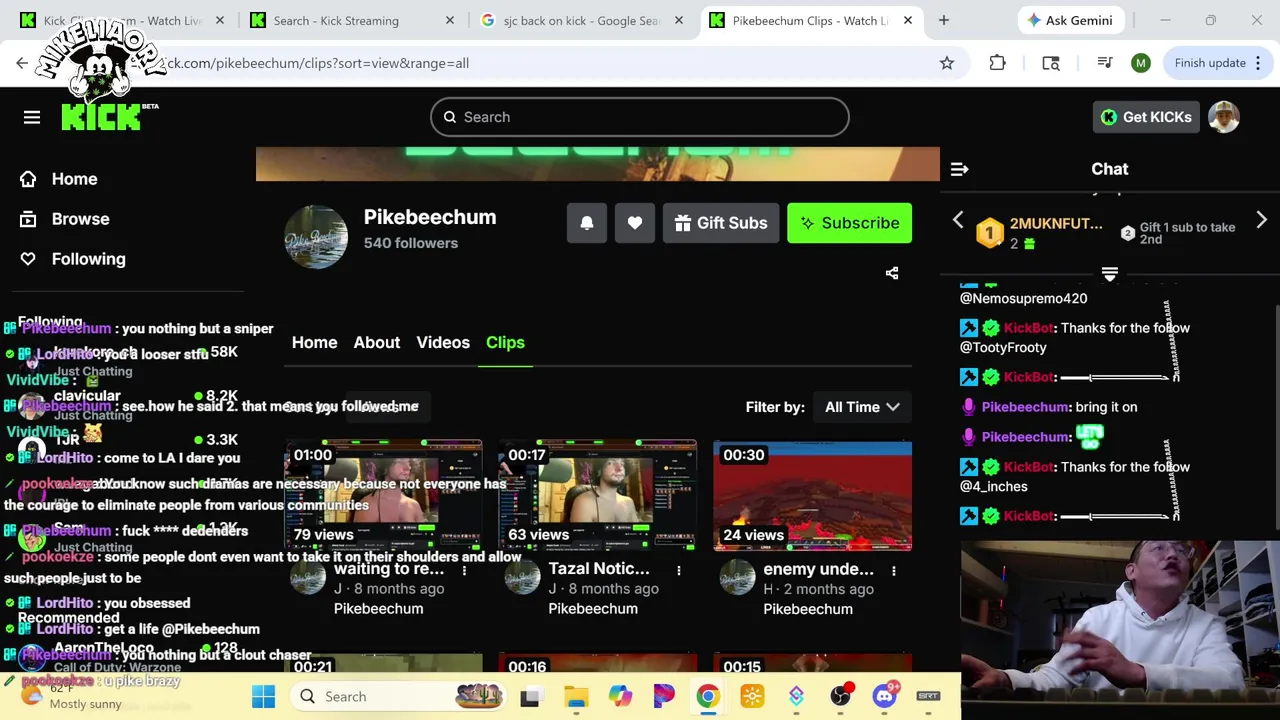Click the Home sidebar icon
This screenshot has width=1280, height=720.
[x=28, y=179]
